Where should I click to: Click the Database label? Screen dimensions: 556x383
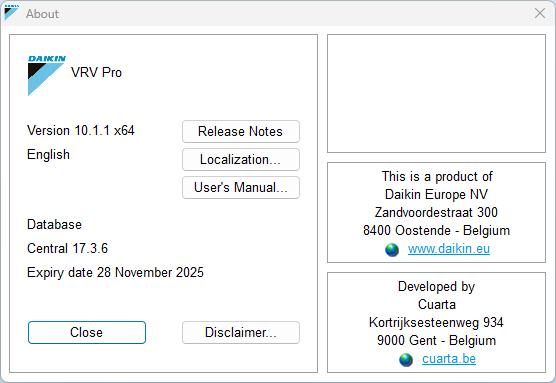point(54,224)
